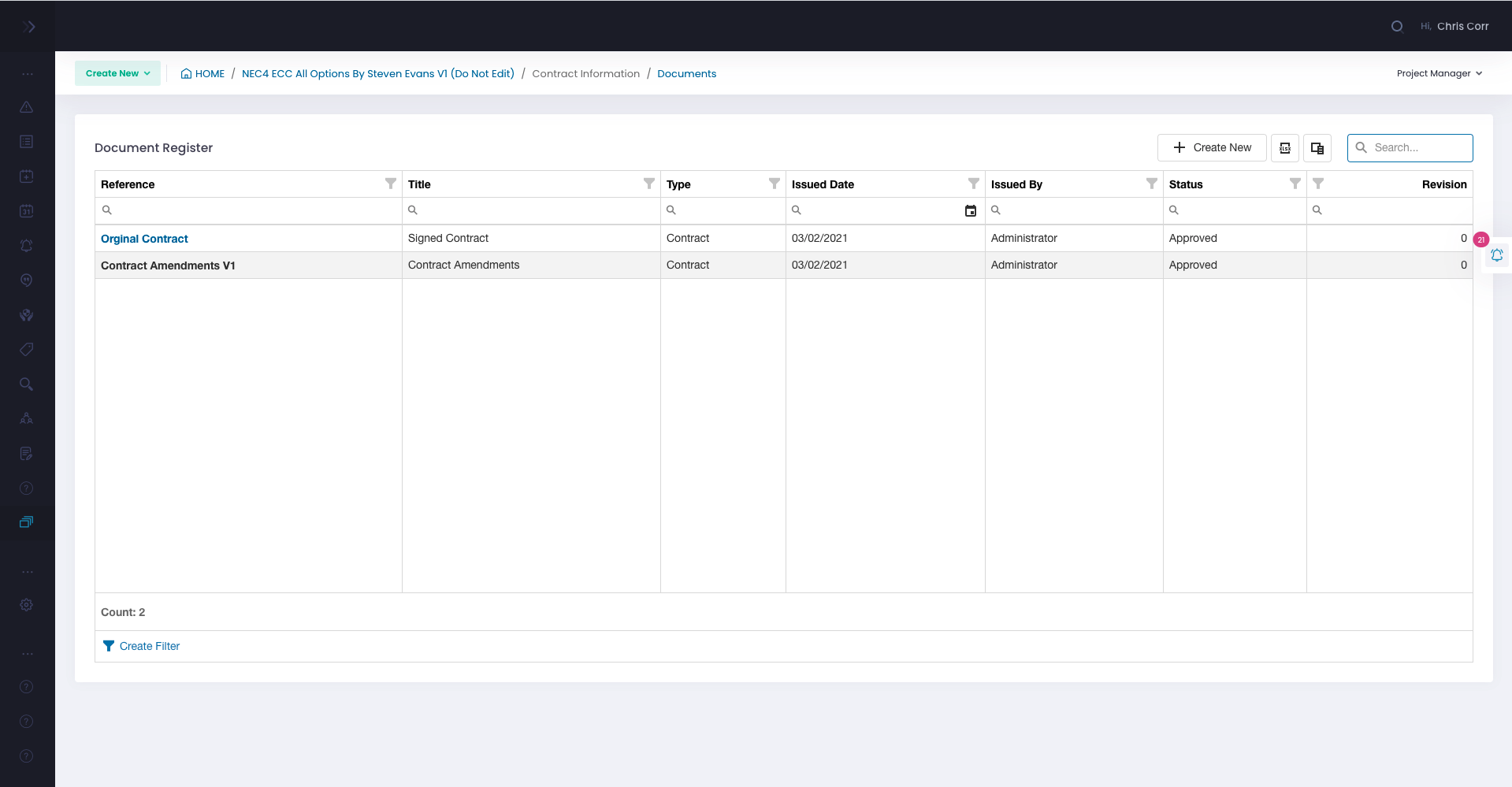Image resolution: width=1512 pixels, height=787 pixels.
Task: Sort by the Title column header
Action: 419,184
